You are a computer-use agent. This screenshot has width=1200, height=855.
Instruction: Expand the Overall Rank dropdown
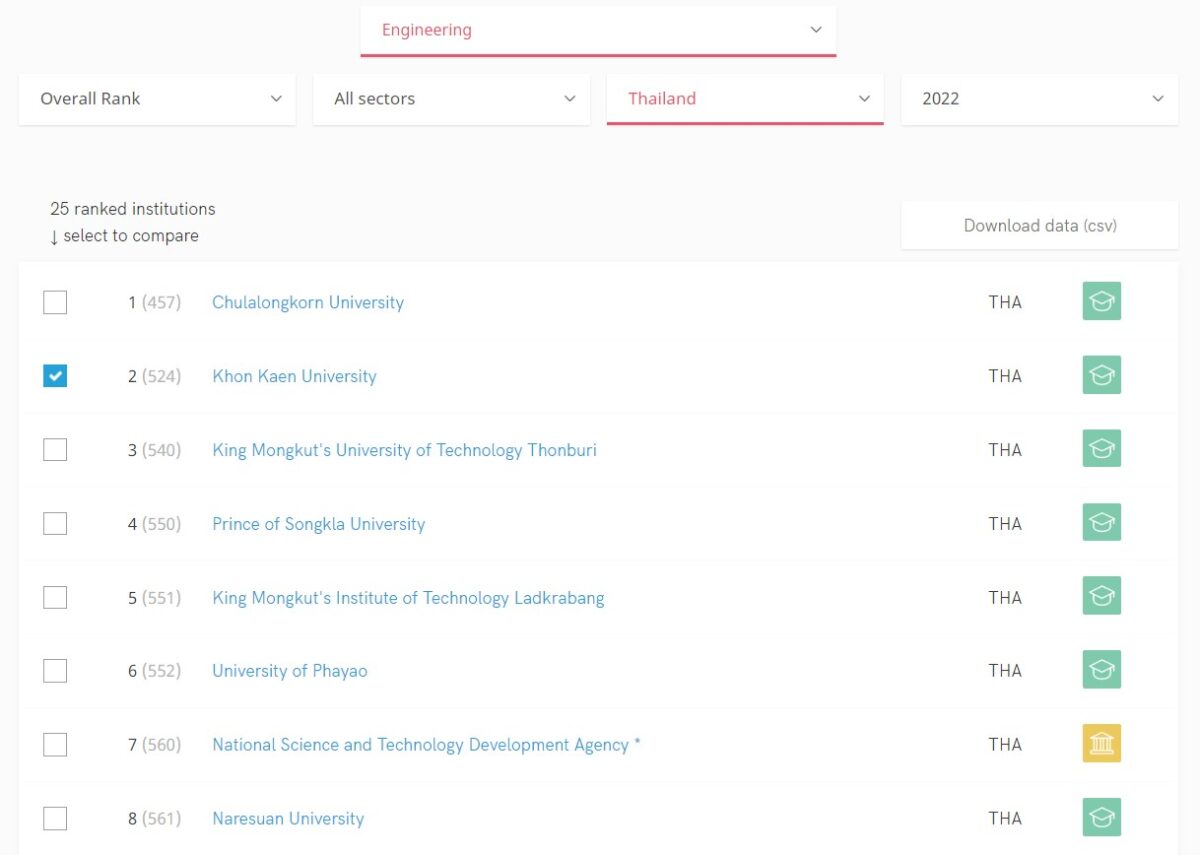click(157, 99)
